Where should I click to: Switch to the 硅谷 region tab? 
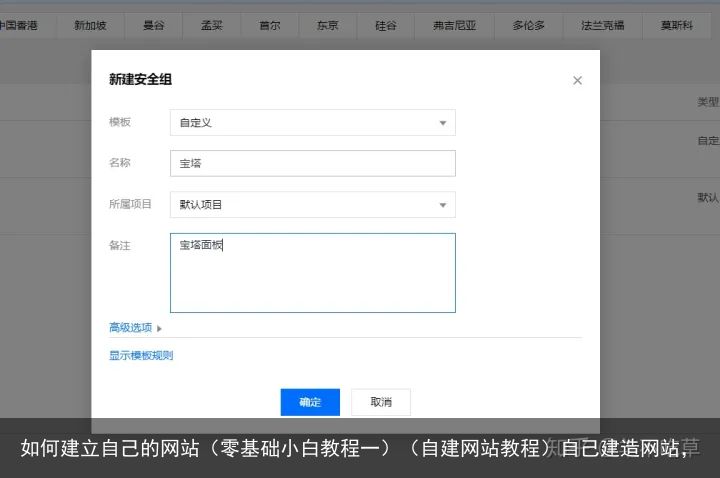click(385, 26)
